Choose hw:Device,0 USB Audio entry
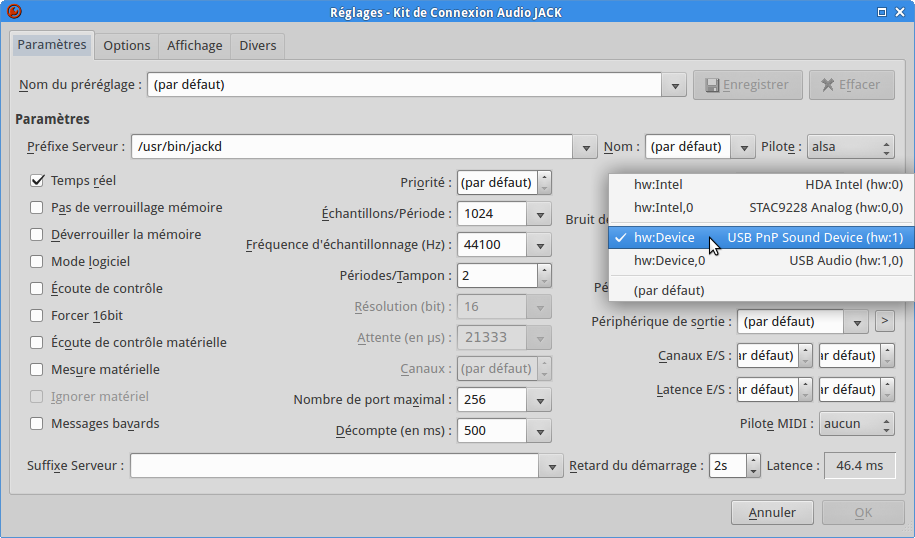 tap(767, 261)
